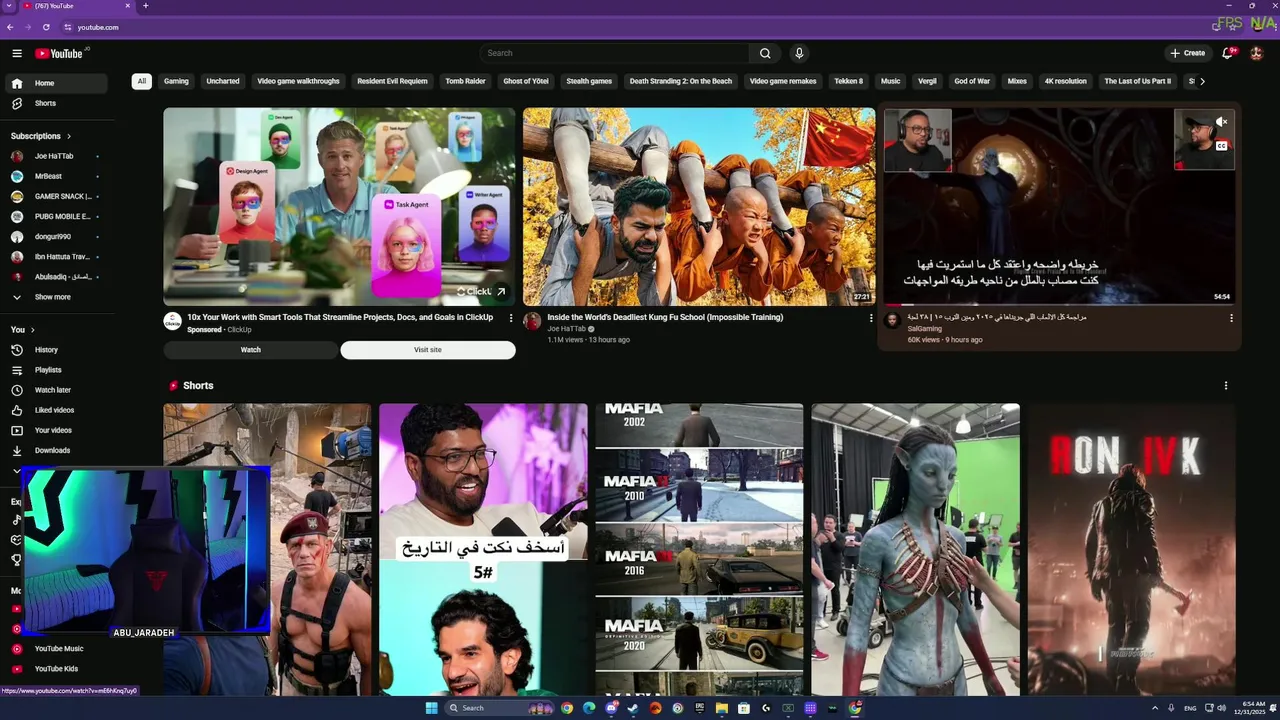
Task: Open the Mafia comparison Short
Action: click(699, 549)
